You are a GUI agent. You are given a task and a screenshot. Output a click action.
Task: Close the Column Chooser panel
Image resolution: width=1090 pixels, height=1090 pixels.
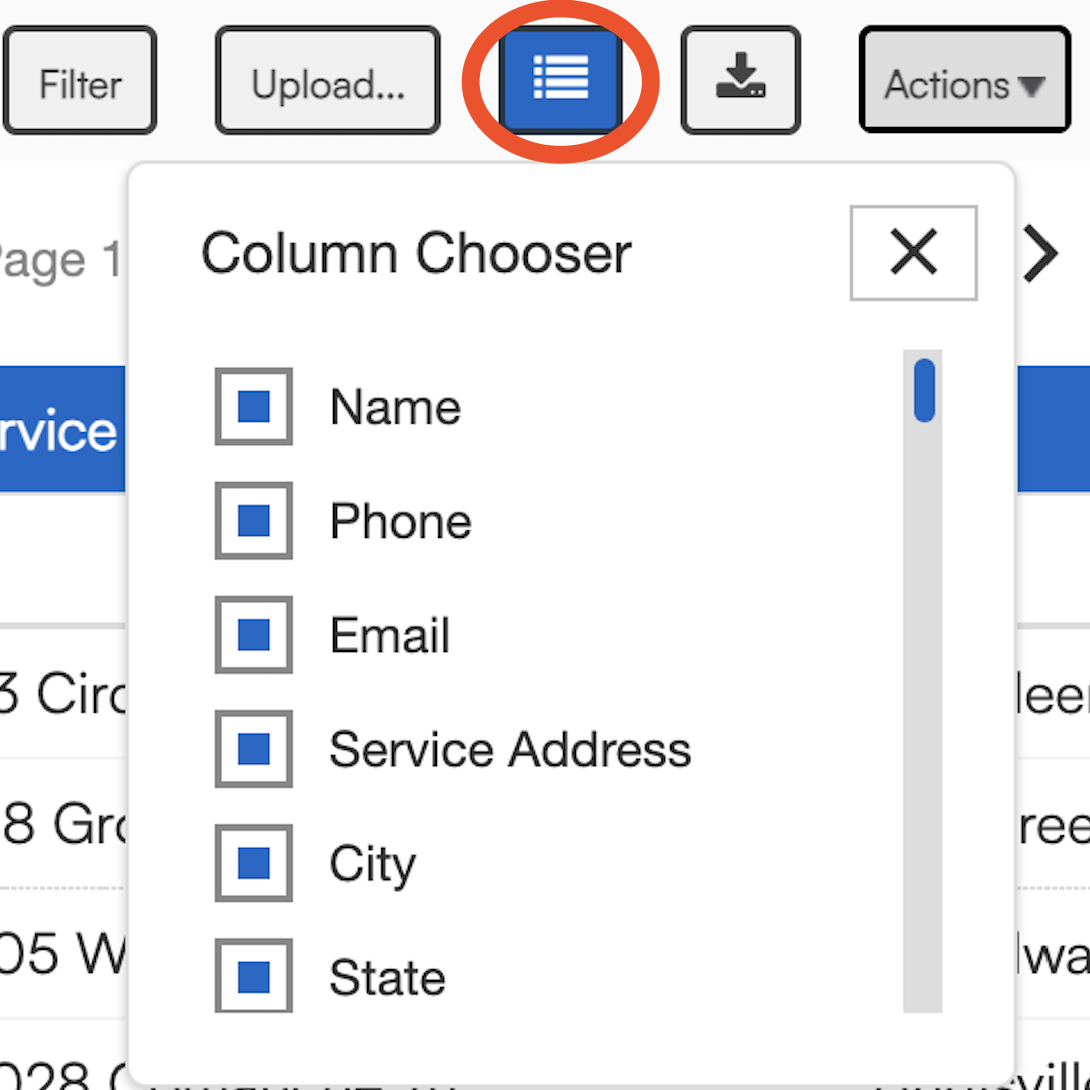click(913, 252)
